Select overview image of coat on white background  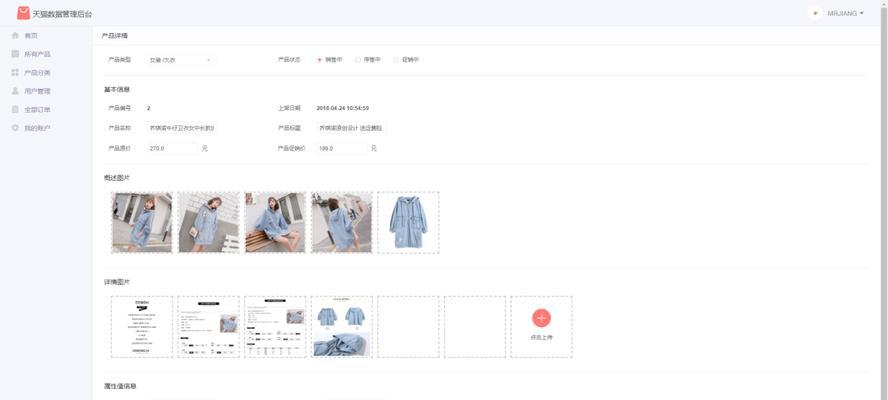408,222
